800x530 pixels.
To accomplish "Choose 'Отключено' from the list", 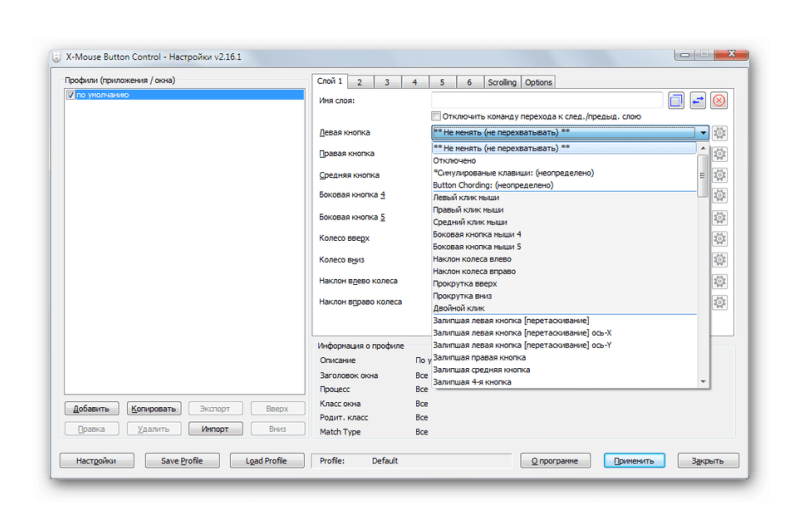I will [564, 161].
